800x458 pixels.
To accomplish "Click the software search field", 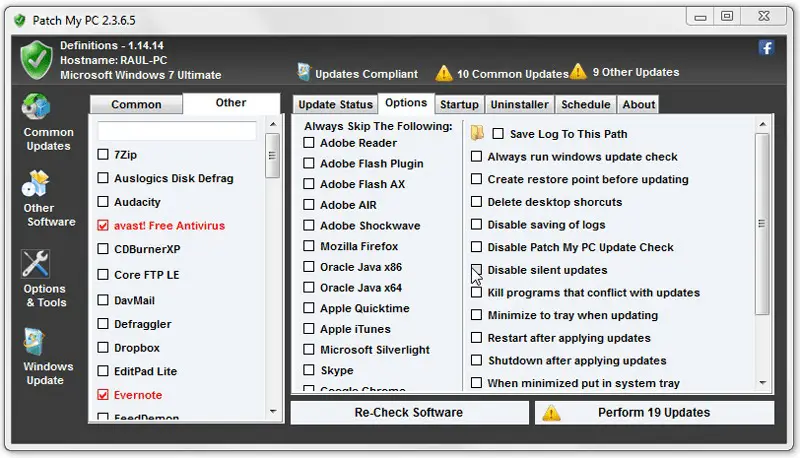I will point(177,131).
